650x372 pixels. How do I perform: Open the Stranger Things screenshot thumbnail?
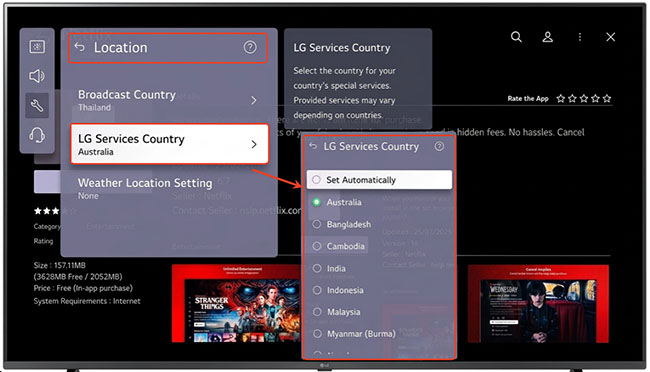click(x=236, y=304)
